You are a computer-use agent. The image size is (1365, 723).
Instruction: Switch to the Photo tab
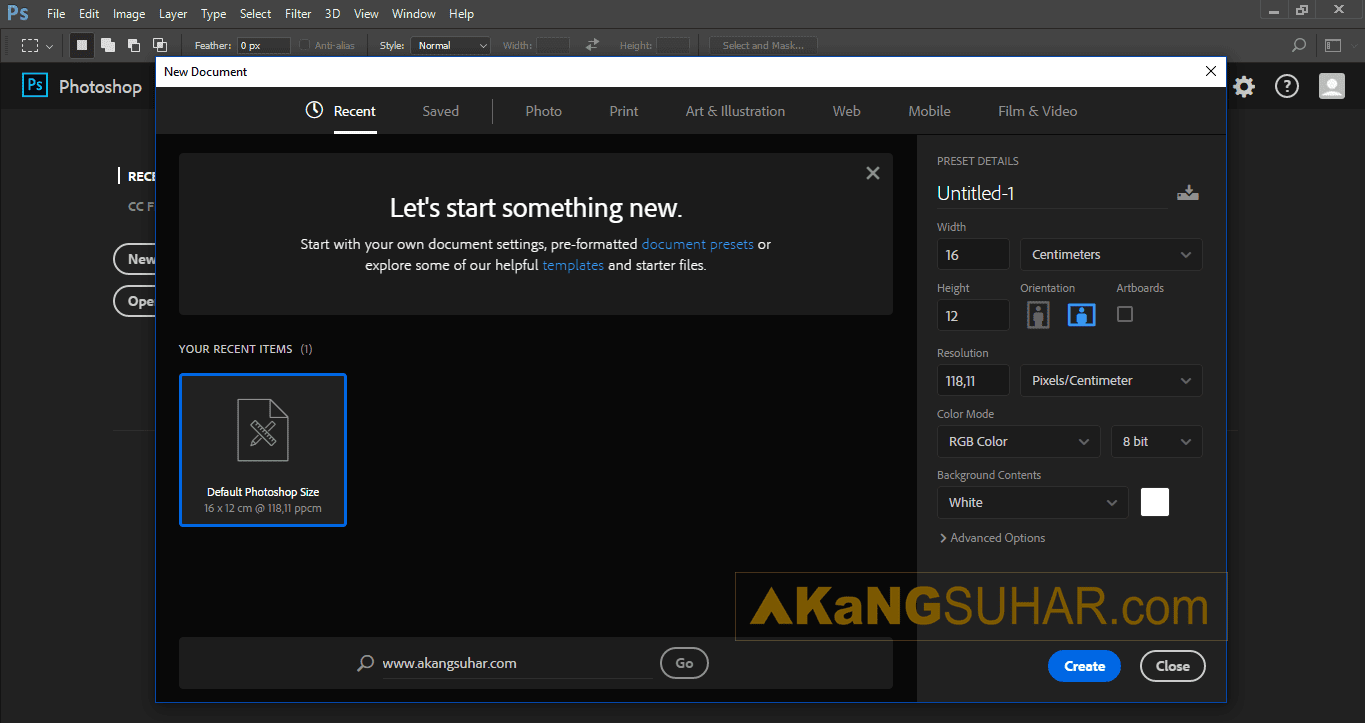(x=544, y=111)
